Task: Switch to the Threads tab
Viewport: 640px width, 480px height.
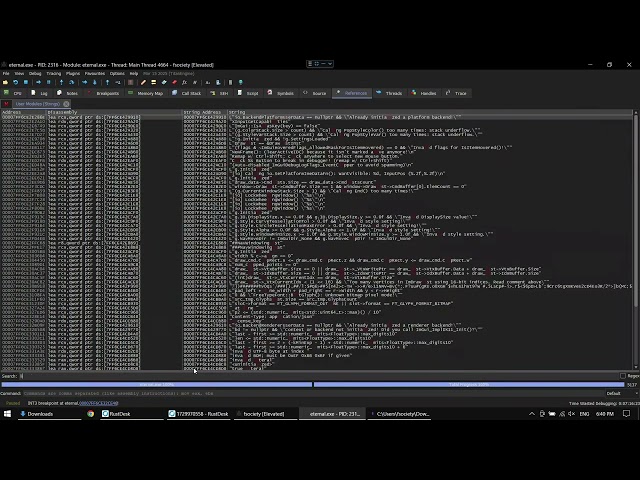Action: coord(389,93)
